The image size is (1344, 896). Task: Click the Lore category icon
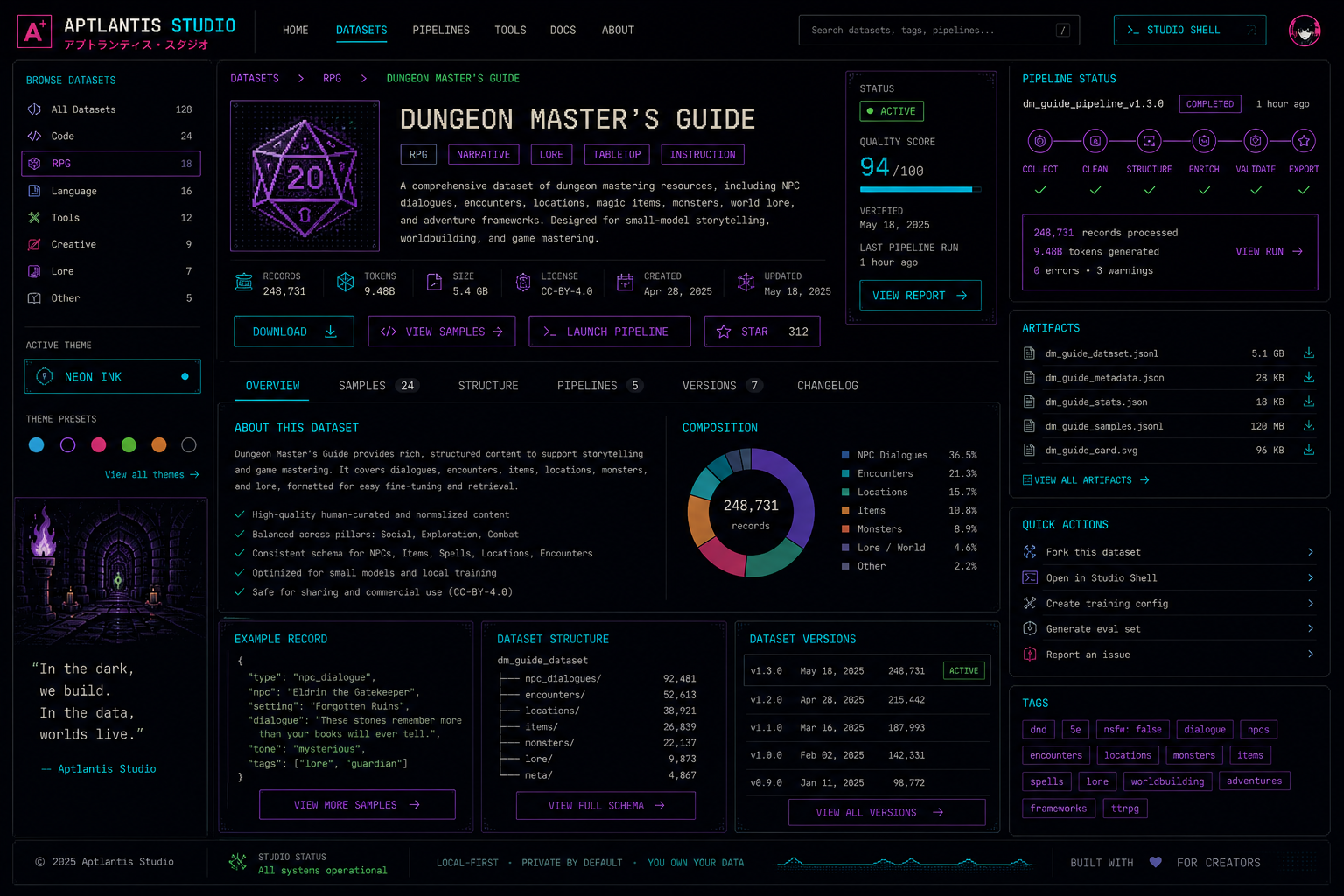point(34,271)
